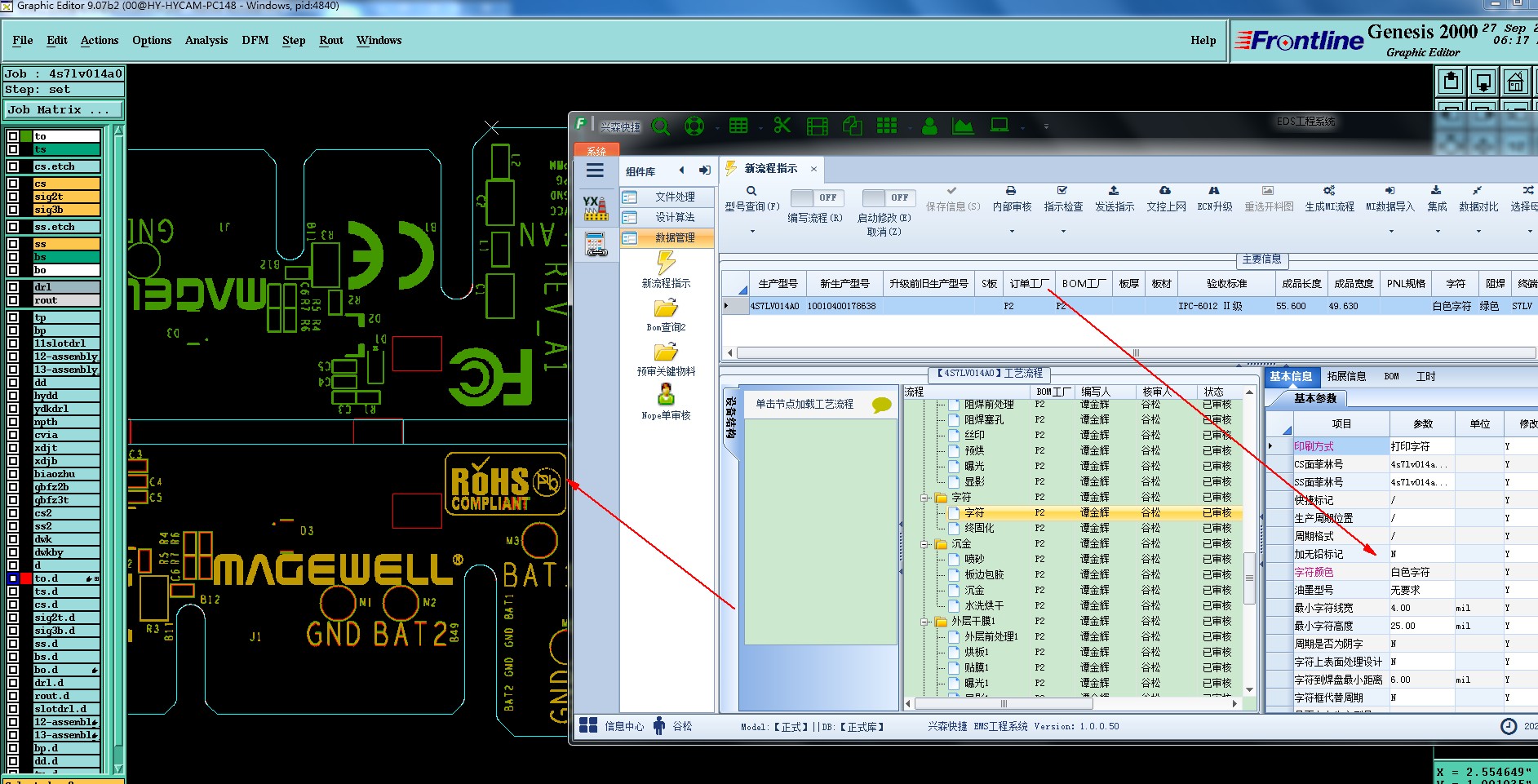The height and width of the screenshot is (784, 1538).
Task: Open dropdown arrow under MI数据导入
Action: click(x=1391, y=232)
